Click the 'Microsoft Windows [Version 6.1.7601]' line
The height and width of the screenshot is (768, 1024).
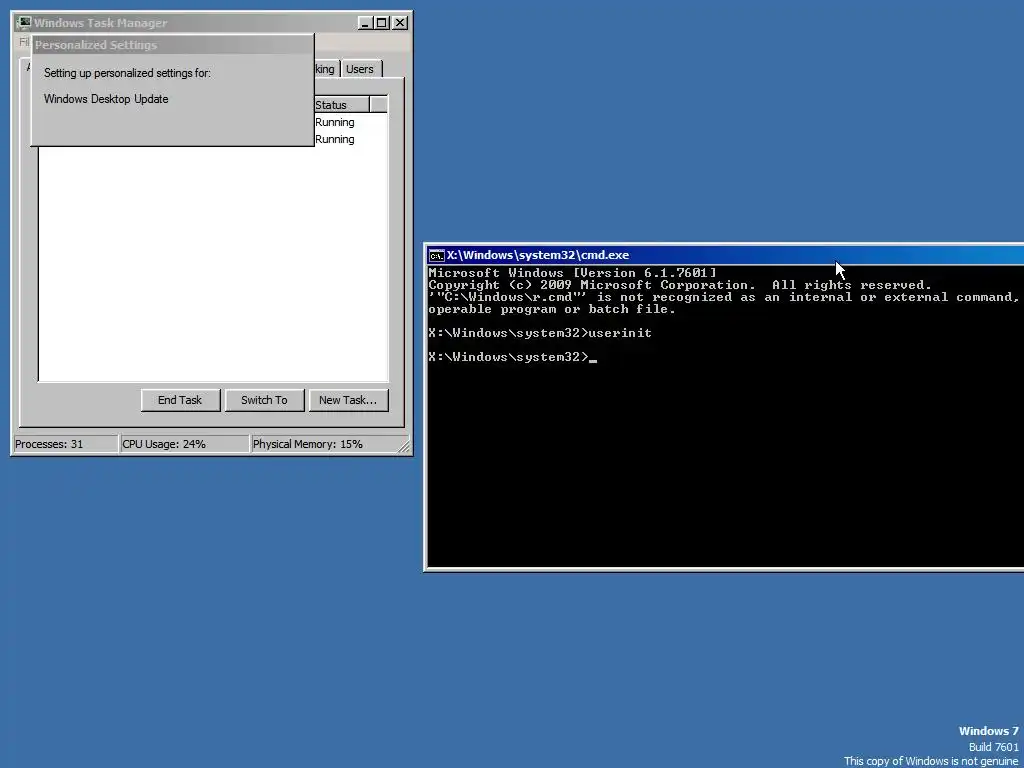click(572, 273)
